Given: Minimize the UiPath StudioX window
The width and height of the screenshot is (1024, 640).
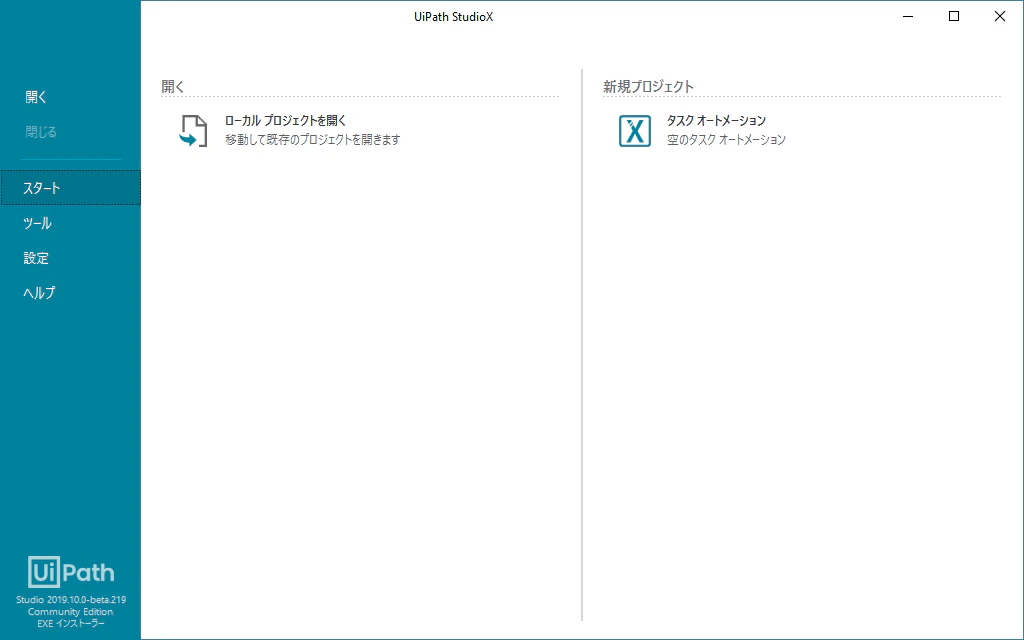Looking at the screenshot, I should click(x=908, y=16).
